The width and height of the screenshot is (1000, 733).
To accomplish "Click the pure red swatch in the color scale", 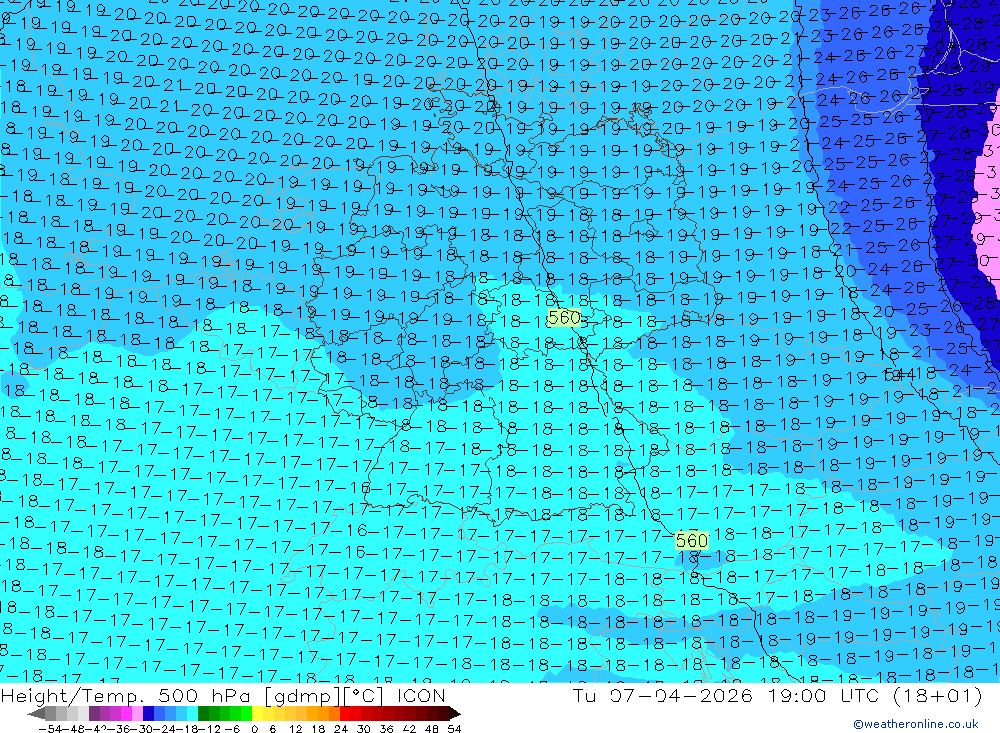I will [345, 714].
